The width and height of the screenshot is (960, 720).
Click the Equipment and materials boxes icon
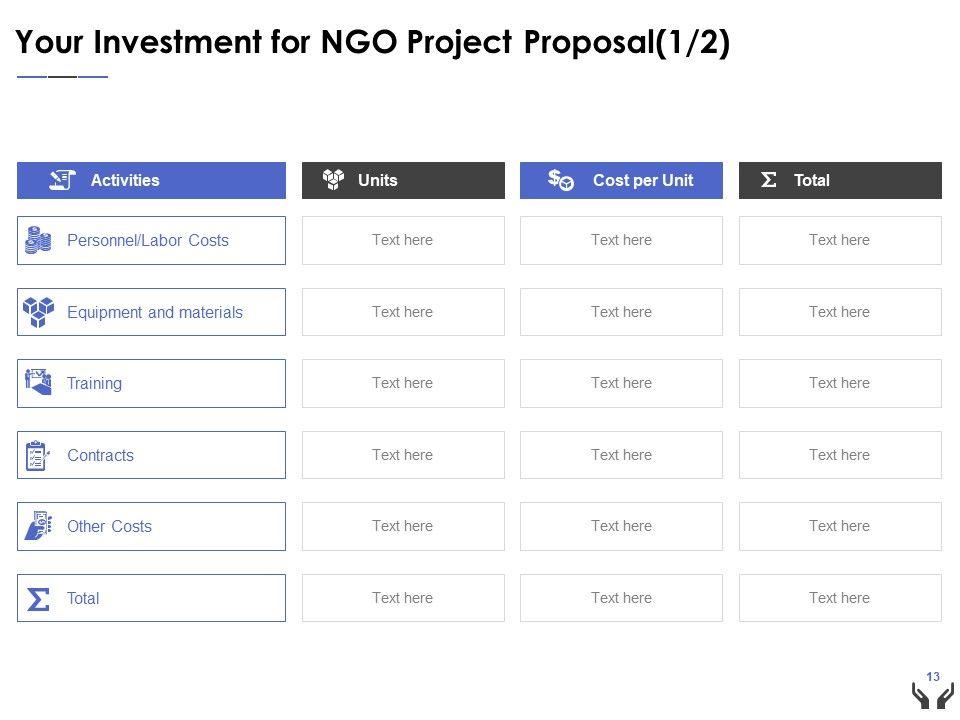click(38, 312)
